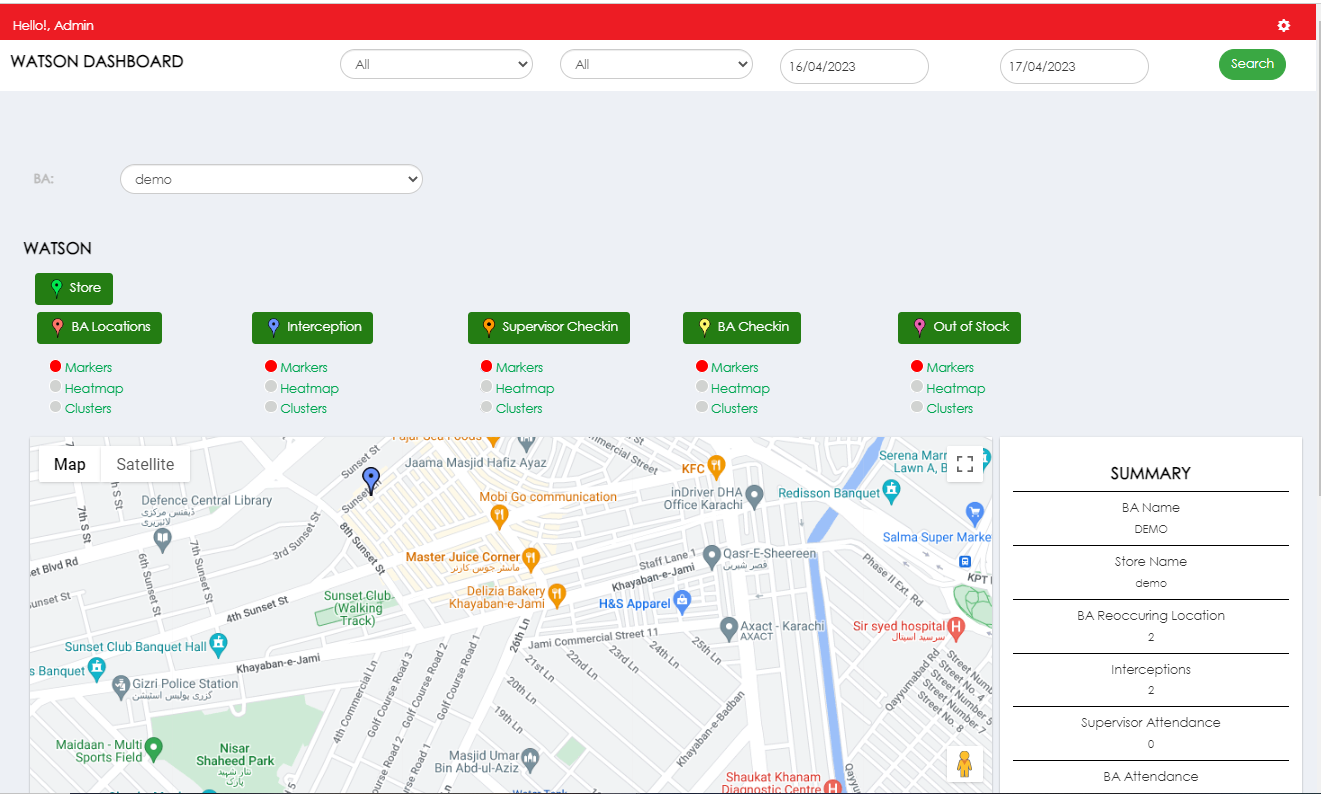Select Markers radio under BA Locations
The height and width of the screenshot is (794, 1321).
[x=56, y=366]
